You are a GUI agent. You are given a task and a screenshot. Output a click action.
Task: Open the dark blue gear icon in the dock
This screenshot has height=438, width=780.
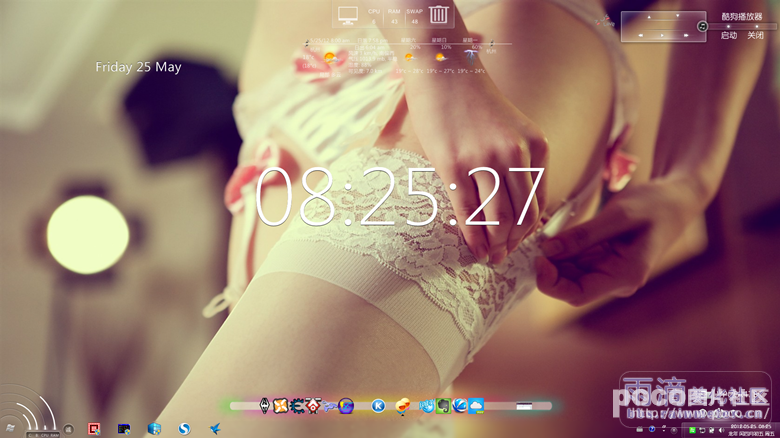pos(297,406)
